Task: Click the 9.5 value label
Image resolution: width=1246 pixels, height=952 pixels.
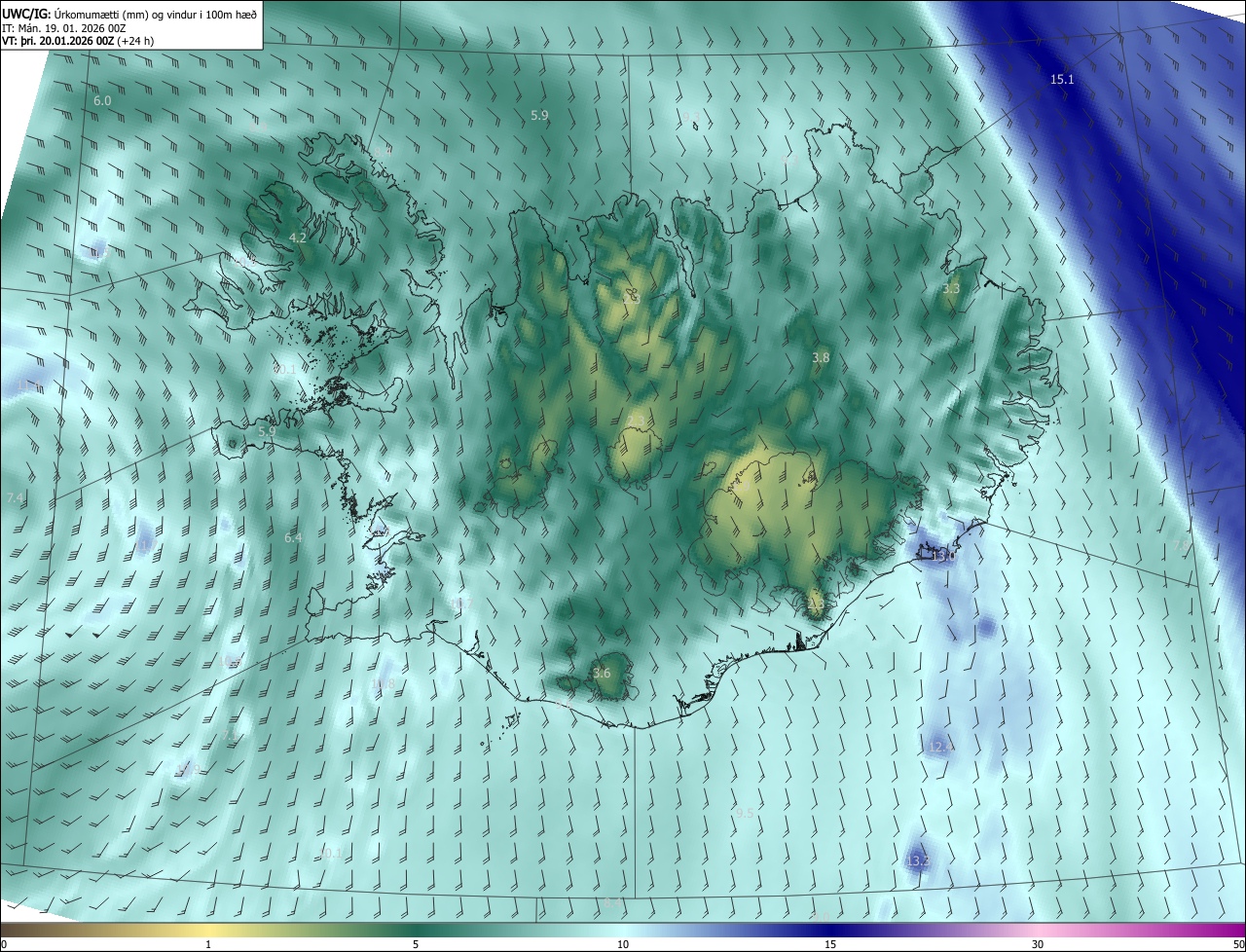Action: tap(745, 812)
